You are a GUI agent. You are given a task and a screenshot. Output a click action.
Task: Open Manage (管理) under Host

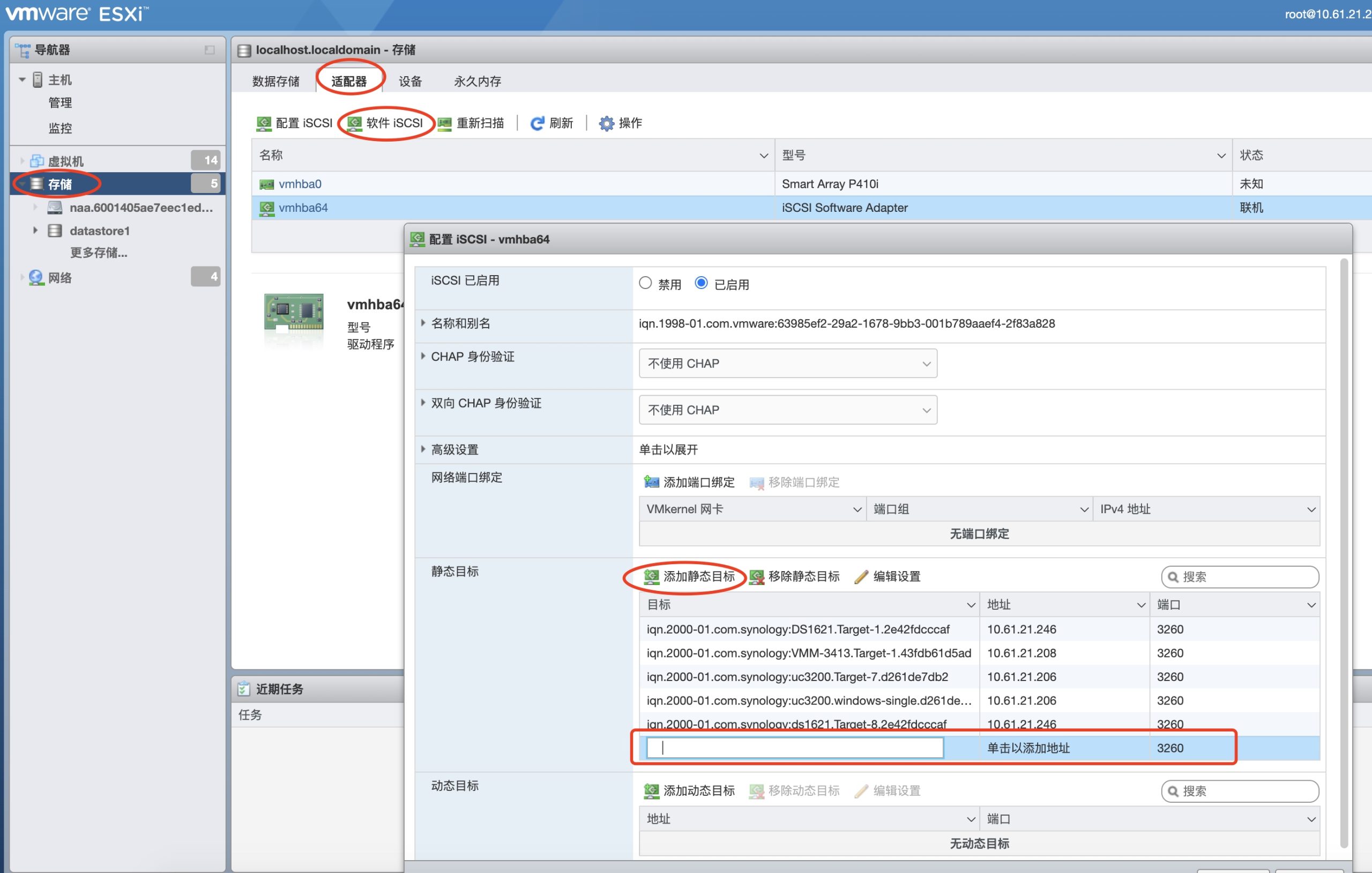(60, 103)
